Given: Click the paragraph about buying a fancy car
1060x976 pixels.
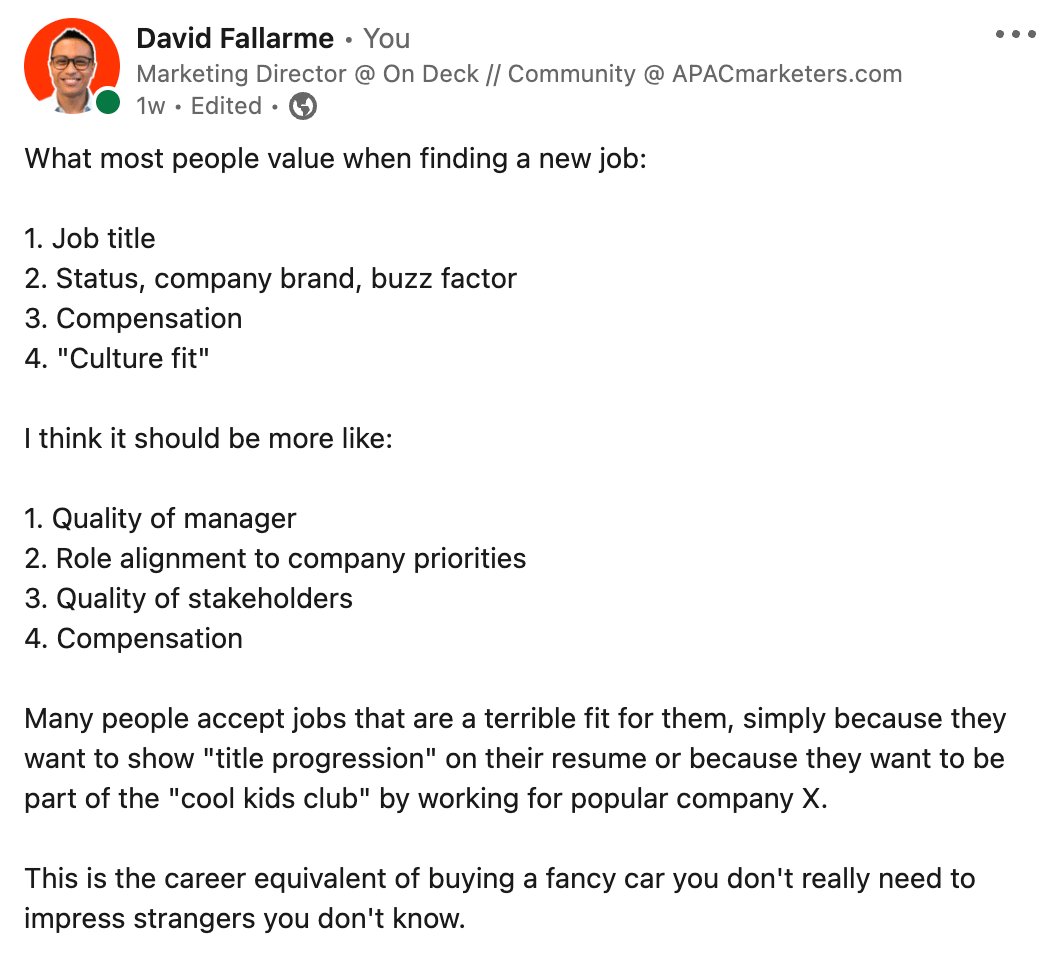Looking at the screenshot, I should pyautogui.click(x=500, y=898).
